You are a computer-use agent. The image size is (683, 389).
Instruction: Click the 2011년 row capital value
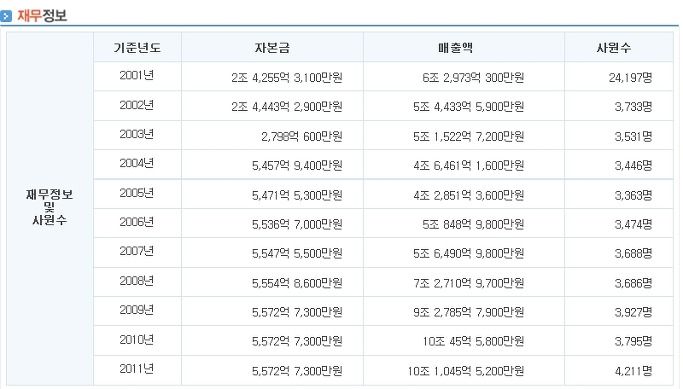pyautogui.click(x=298, y=371)
